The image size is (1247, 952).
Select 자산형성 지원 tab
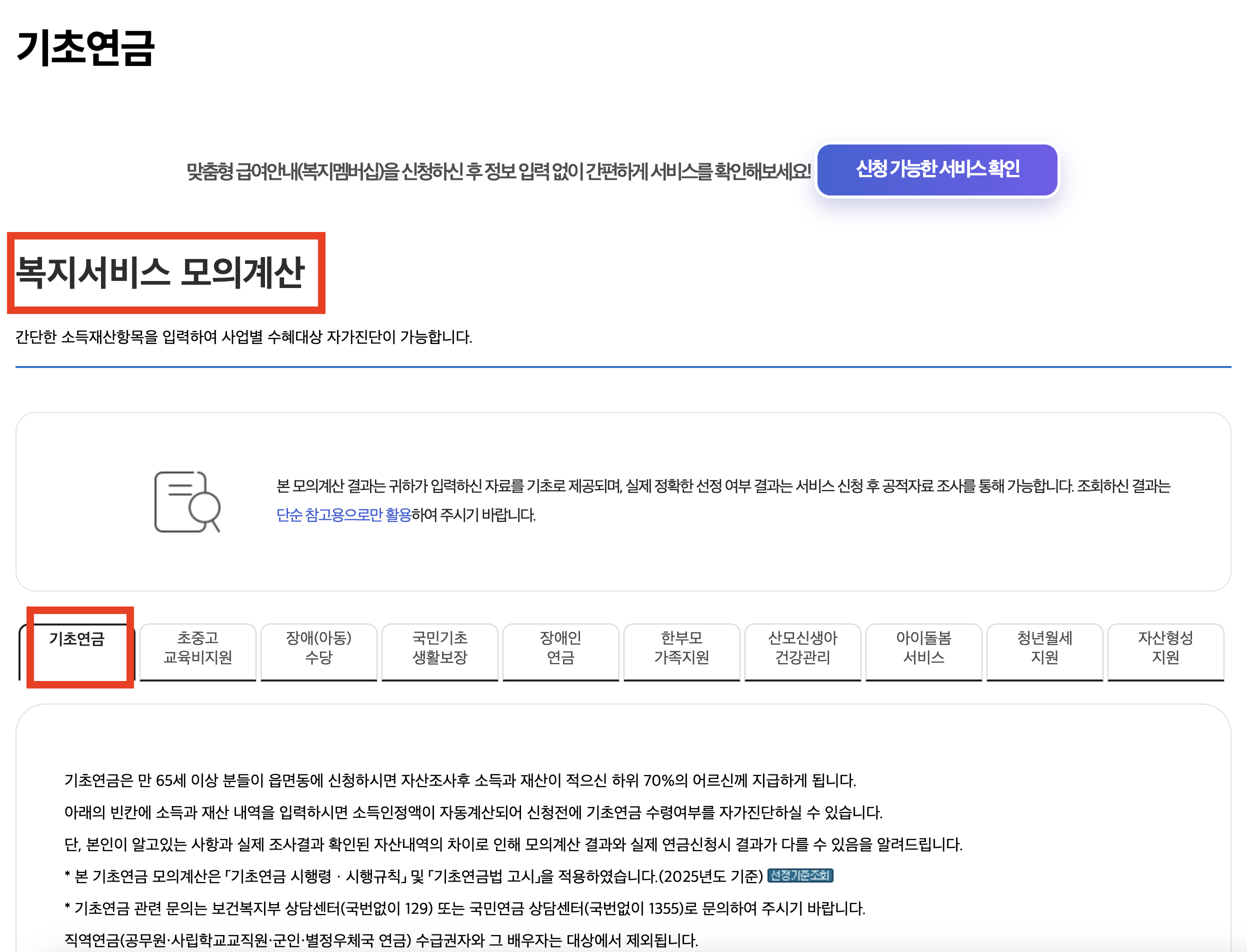tap(1165, 647)
